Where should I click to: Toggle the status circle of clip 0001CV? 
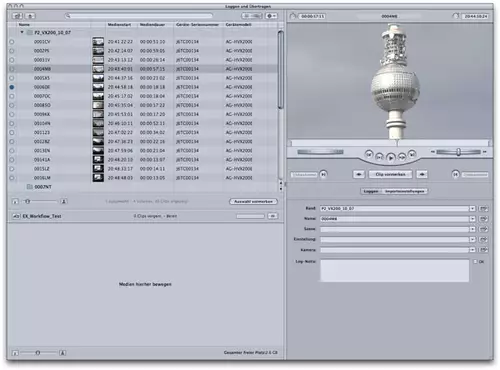(12, 42)
